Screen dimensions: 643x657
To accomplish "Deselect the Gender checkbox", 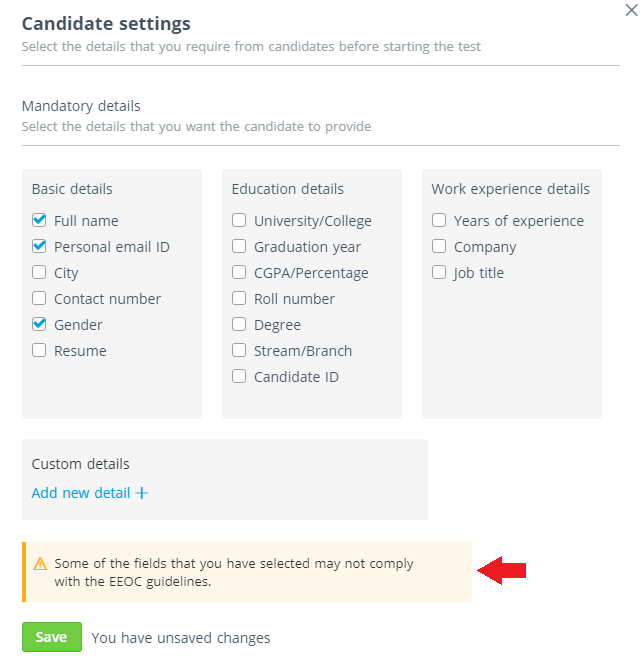I will coord(39,324).
